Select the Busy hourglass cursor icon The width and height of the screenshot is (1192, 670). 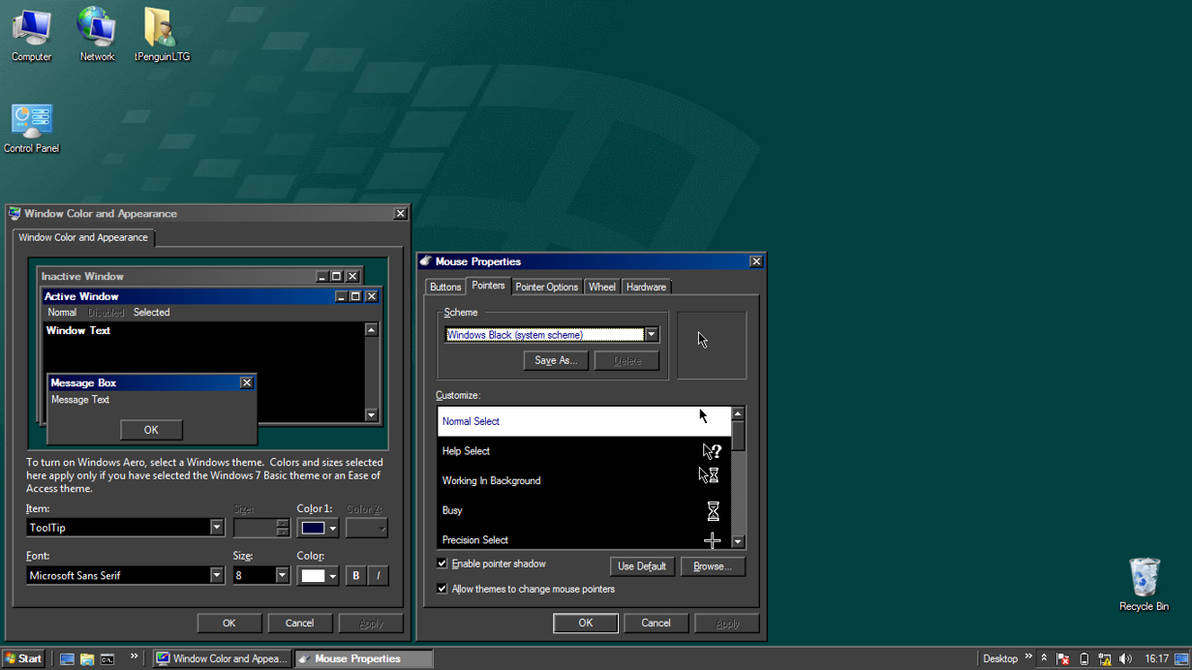(712, 511)
